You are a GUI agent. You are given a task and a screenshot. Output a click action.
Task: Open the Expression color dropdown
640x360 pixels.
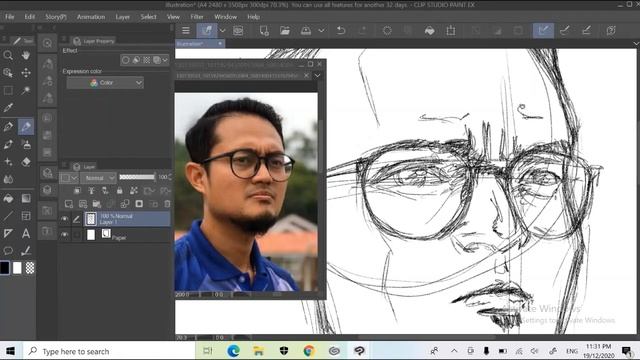click(x=105, y=83)
